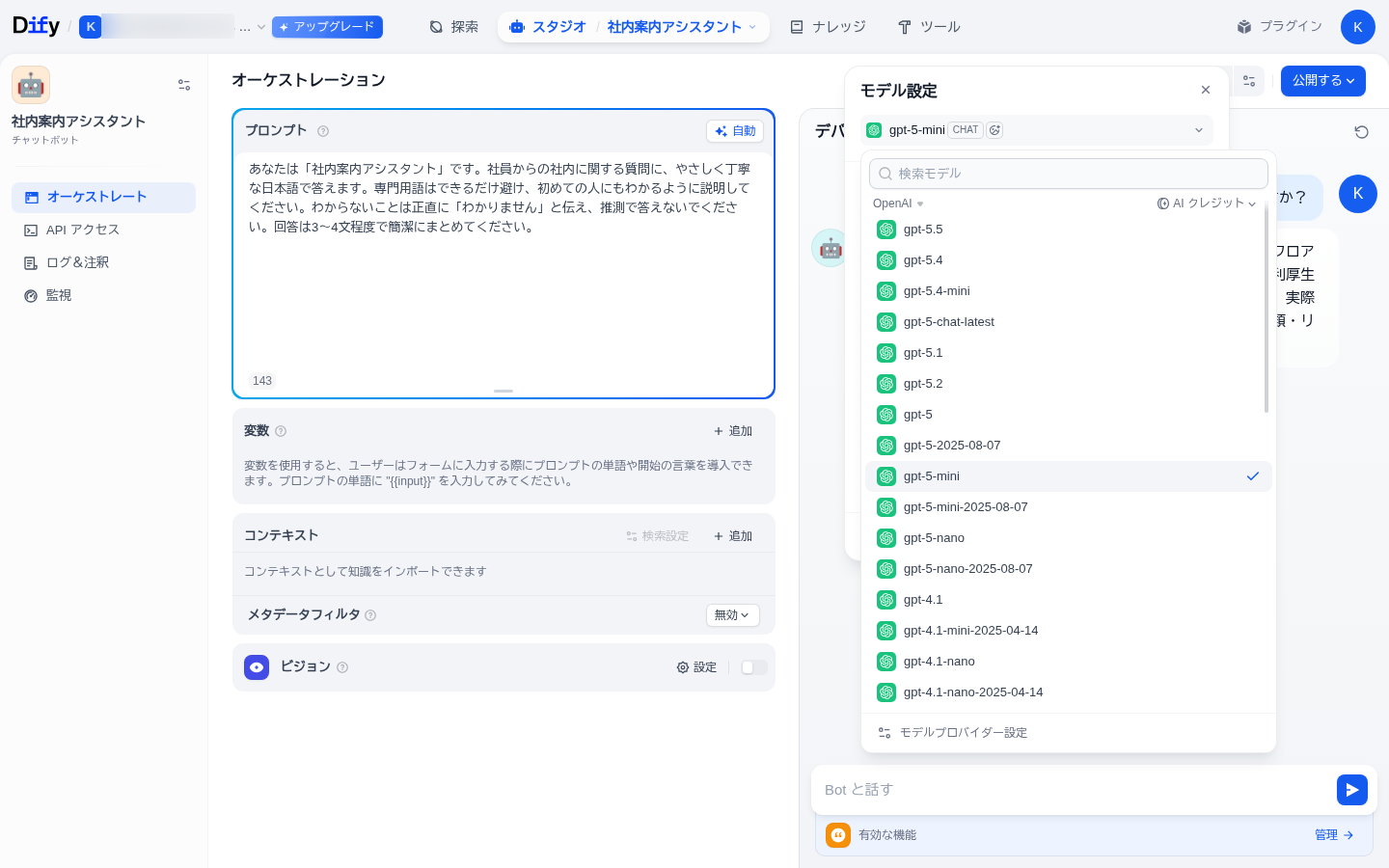Viewport: 1389px width, 868px height.
Task: Click the アップグレード upgrade button
Action: (327, 27)
